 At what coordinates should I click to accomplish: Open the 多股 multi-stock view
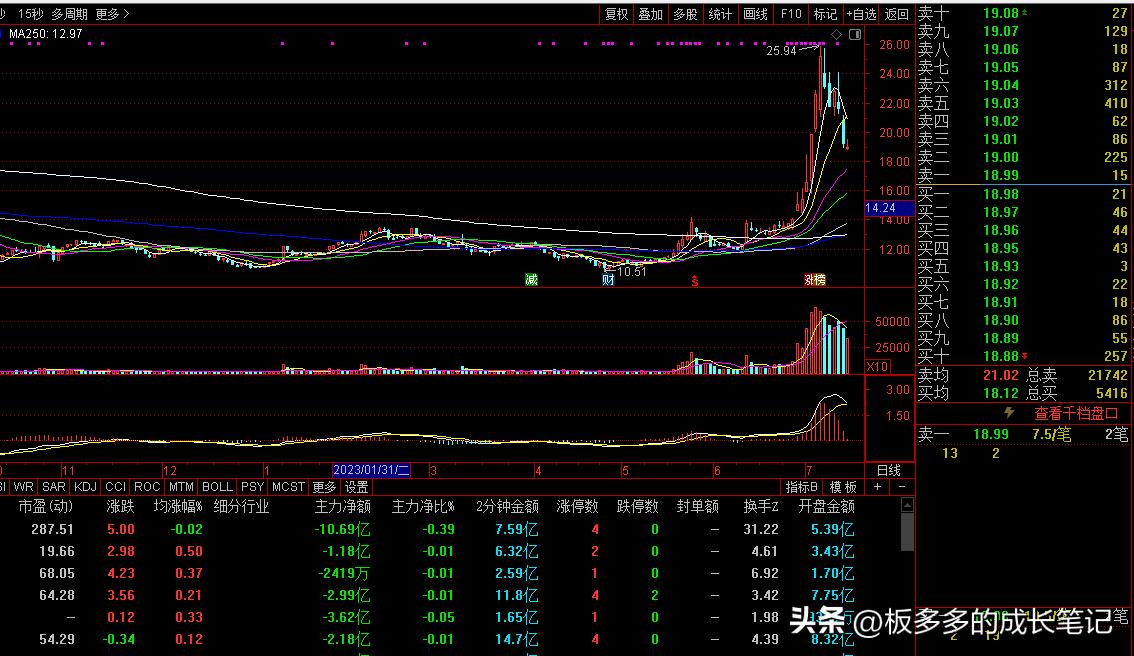[x=684, y=14]
